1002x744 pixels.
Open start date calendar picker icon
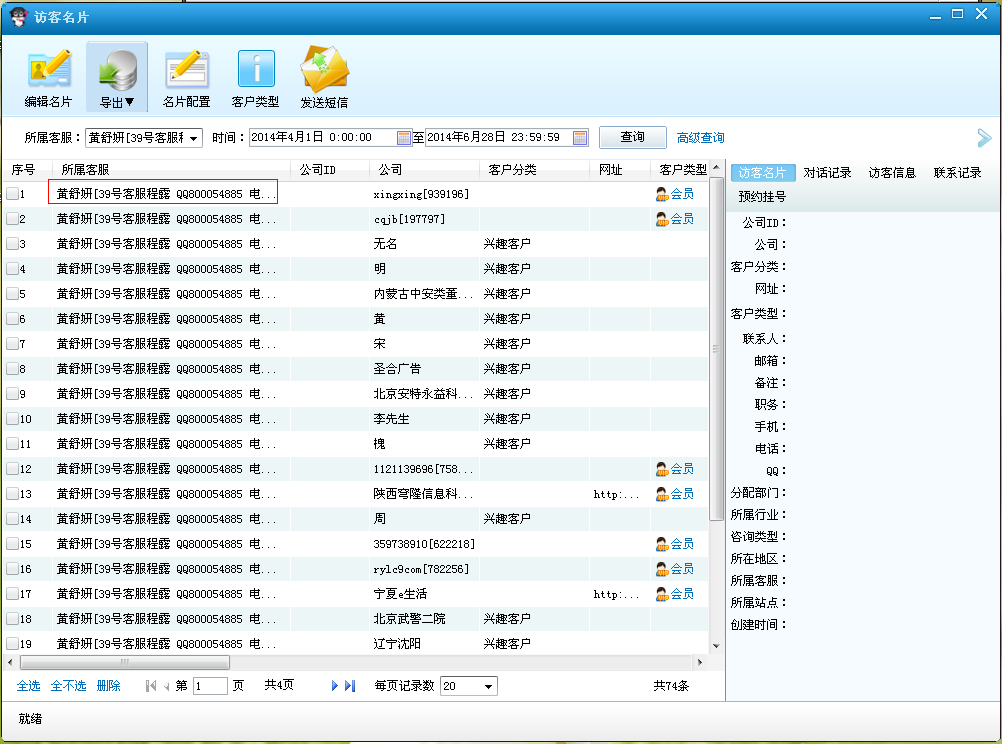[404, 137]
